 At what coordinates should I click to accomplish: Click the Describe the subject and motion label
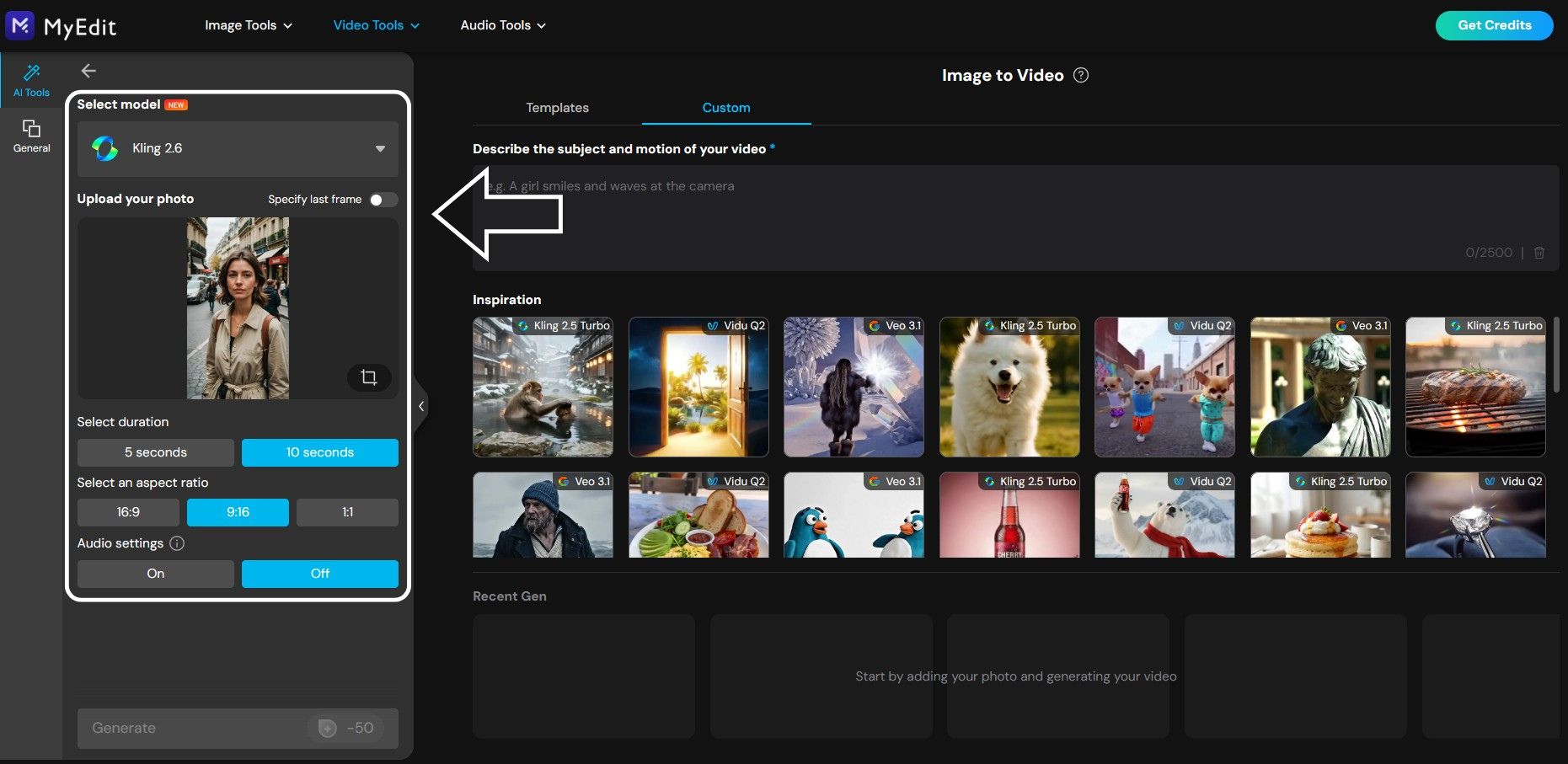pos(619,149)
